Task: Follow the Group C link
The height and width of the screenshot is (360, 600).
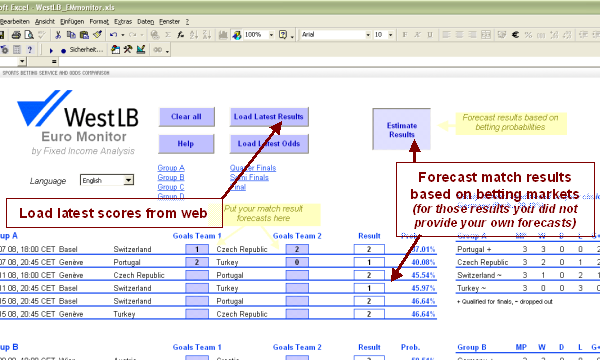Action: coord(171,187)
